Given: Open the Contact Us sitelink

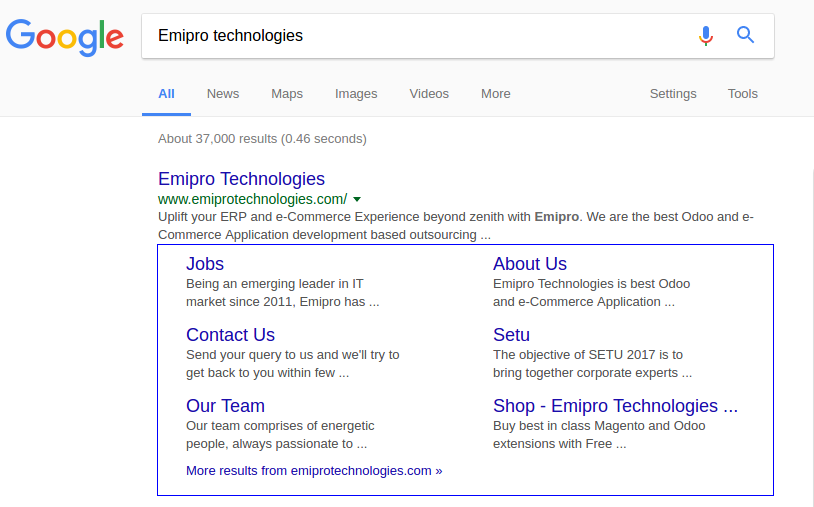Looking at the screenshot, I should coord(230,335).
